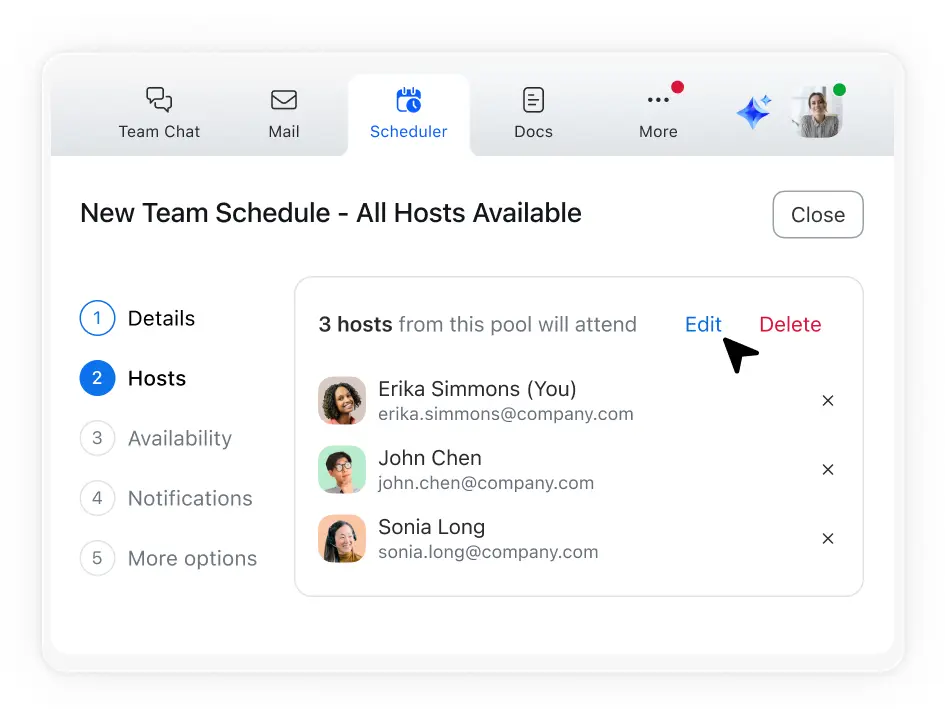Open the Mail inbox icon
The width and height of the screenshot is (945, 709).
tap(284, 99)
